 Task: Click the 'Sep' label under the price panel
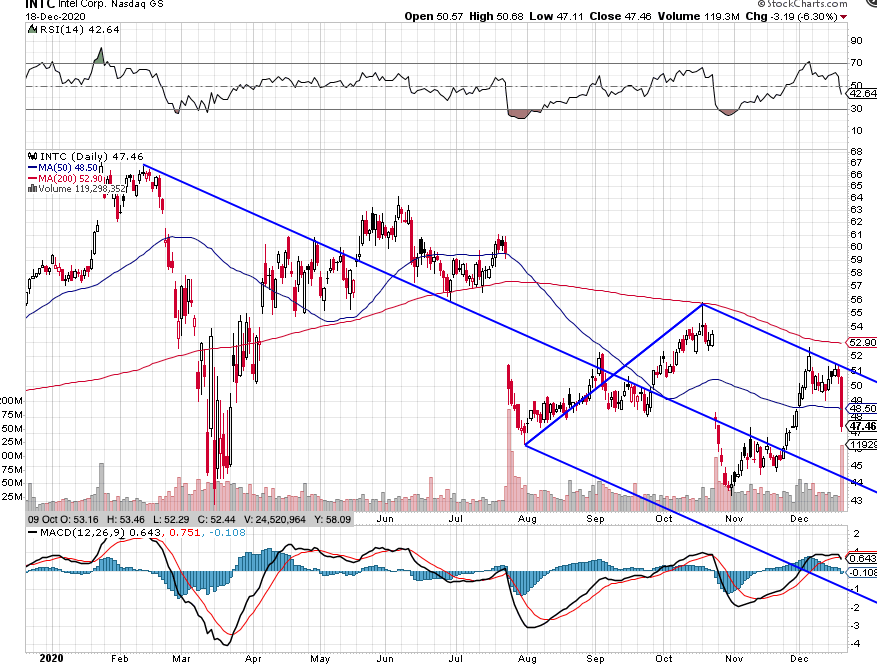(x=595, y=518)
